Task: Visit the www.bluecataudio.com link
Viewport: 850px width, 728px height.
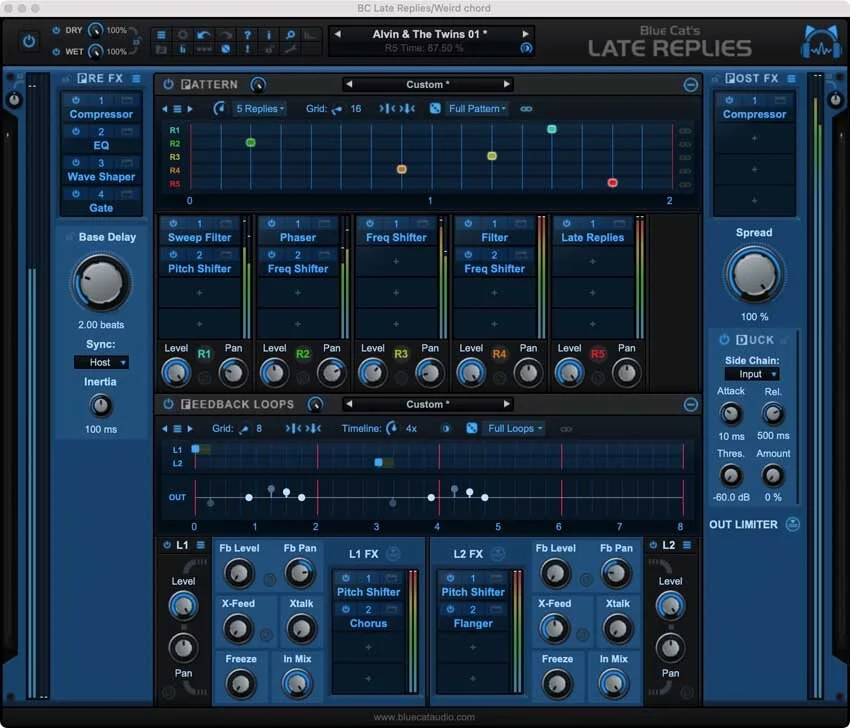Action: point(425,716)
